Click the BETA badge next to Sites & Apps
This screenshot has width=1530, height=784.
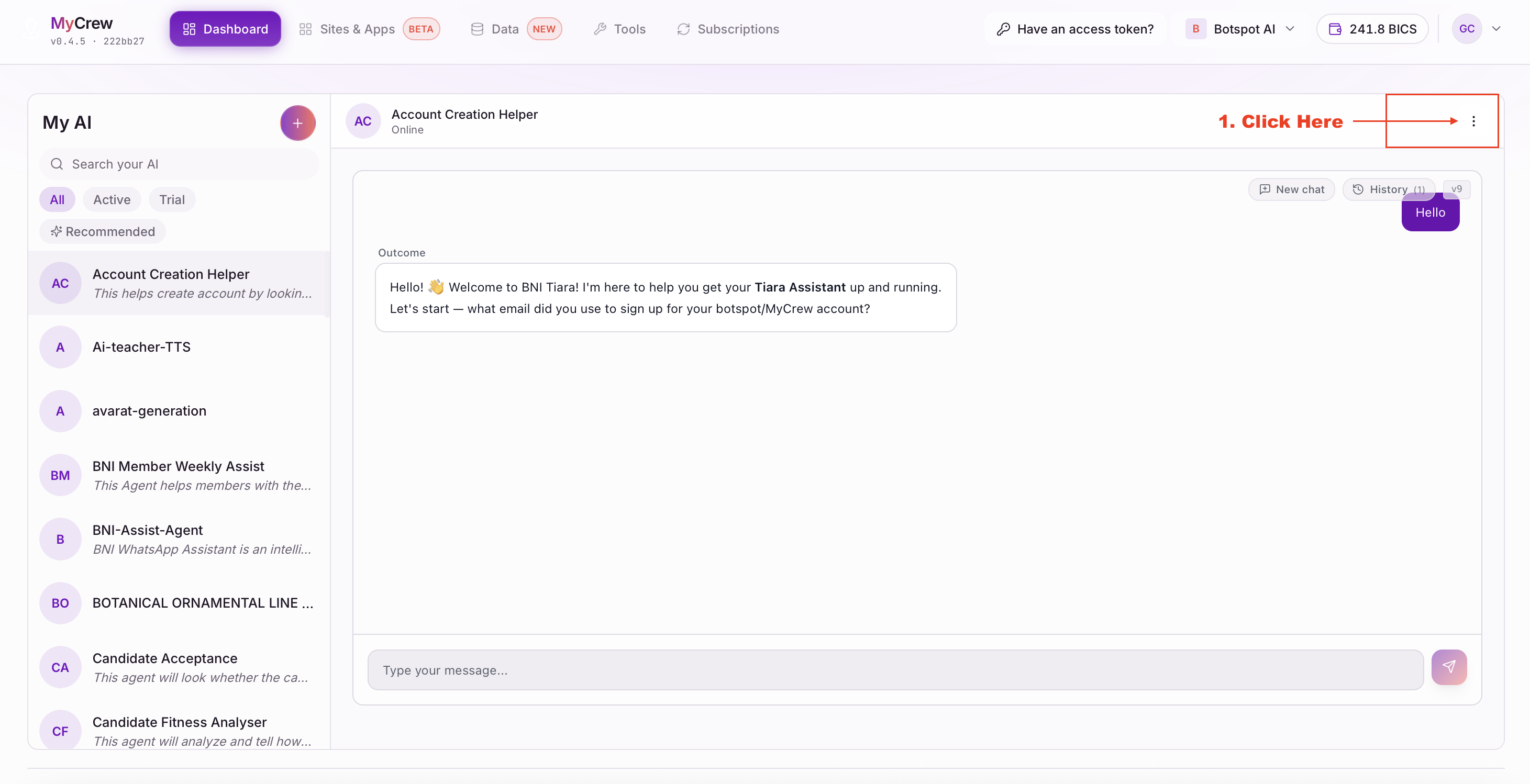(421, 29)
